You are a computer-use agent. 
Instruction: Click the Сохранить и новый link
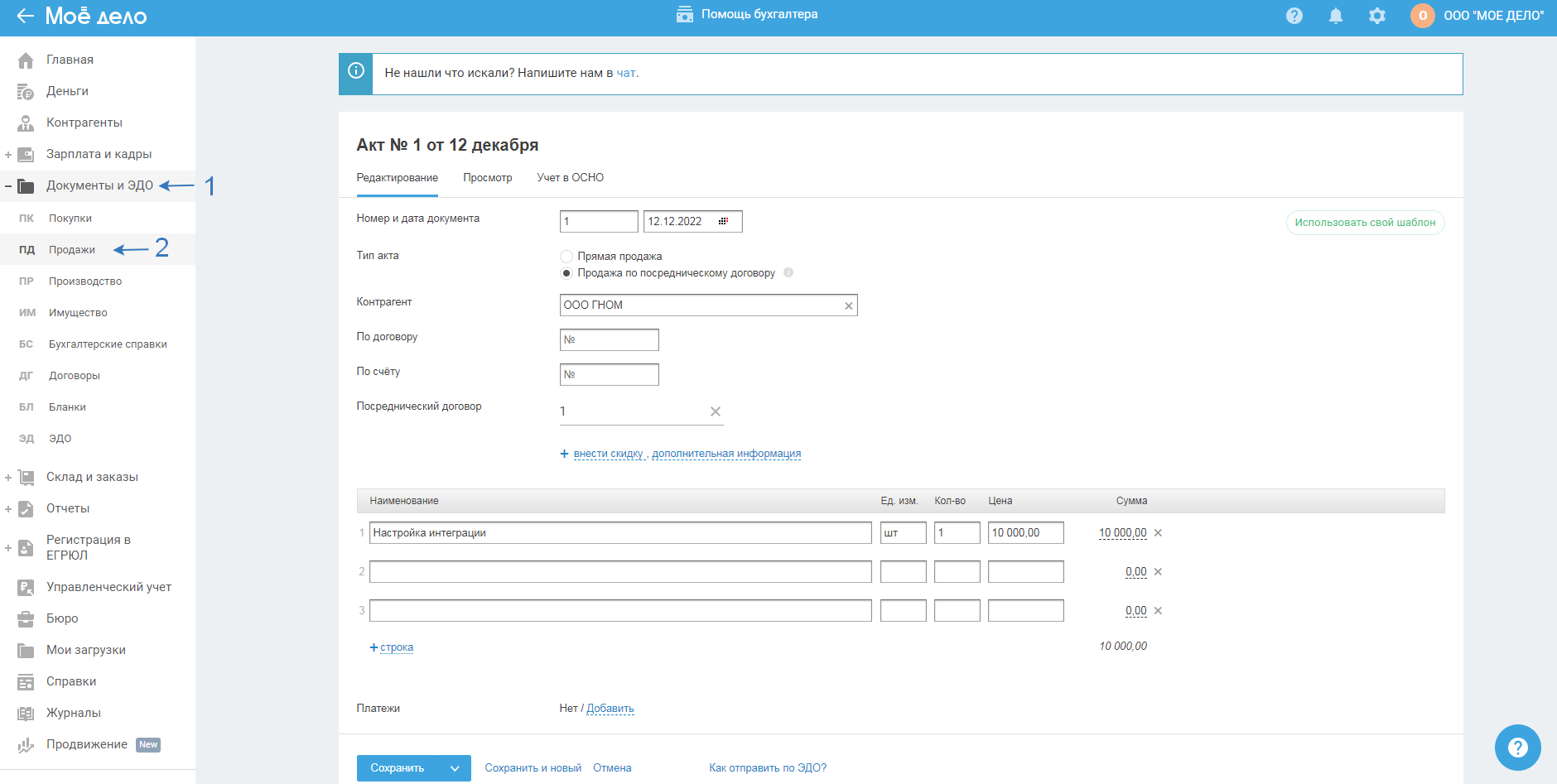533,768
